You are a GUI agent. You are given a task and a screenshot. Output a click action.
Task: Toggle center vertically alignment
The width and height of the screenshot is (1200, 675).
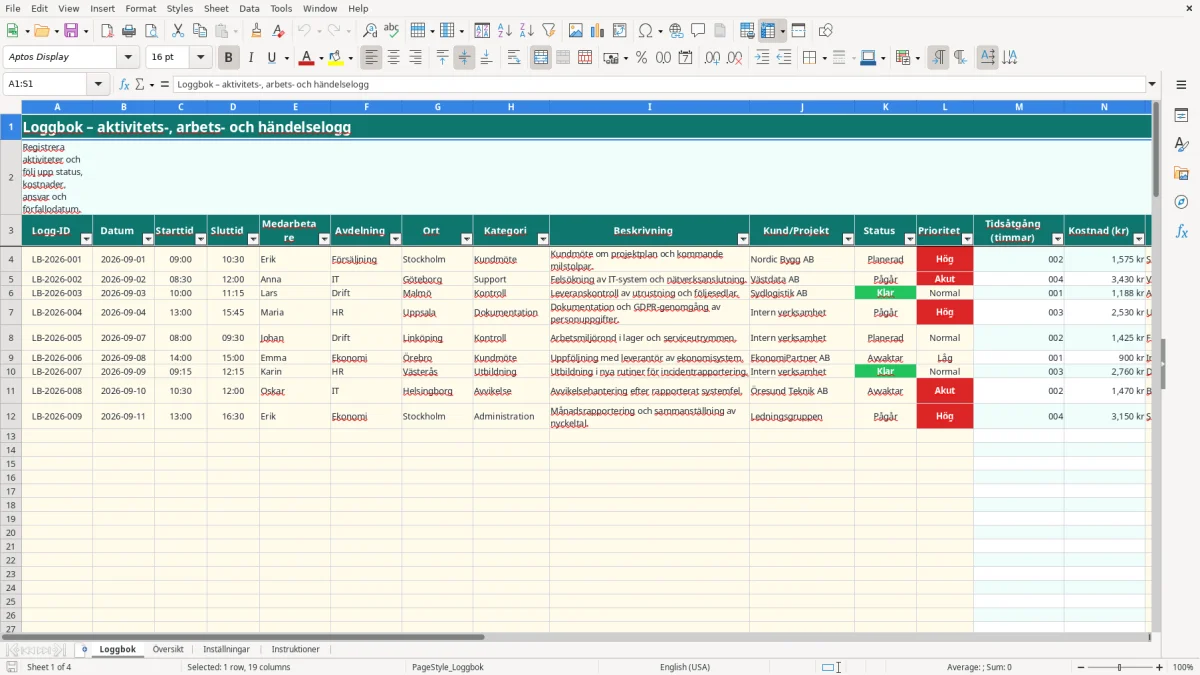(x=464, y=58)
